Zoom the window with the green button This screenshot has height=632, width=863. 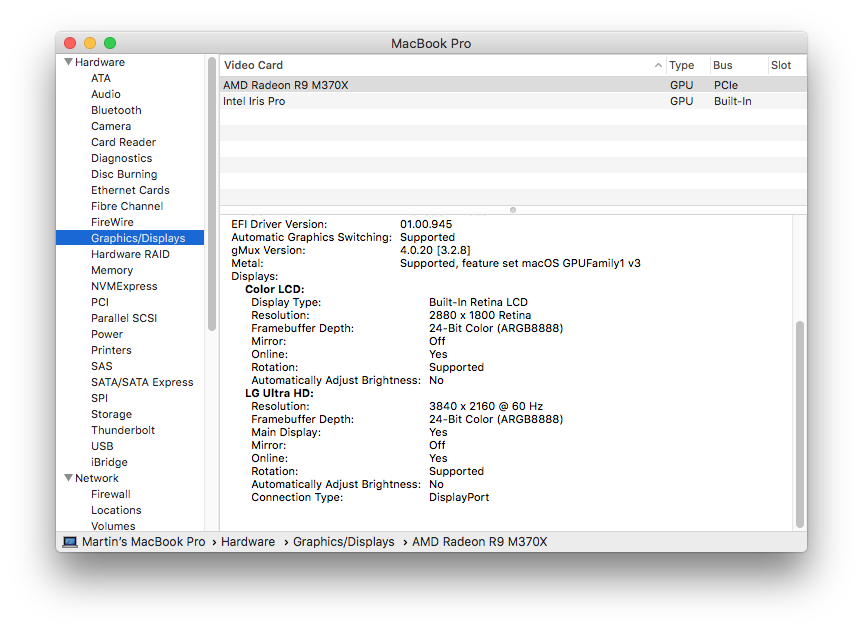tap(110, 43)
